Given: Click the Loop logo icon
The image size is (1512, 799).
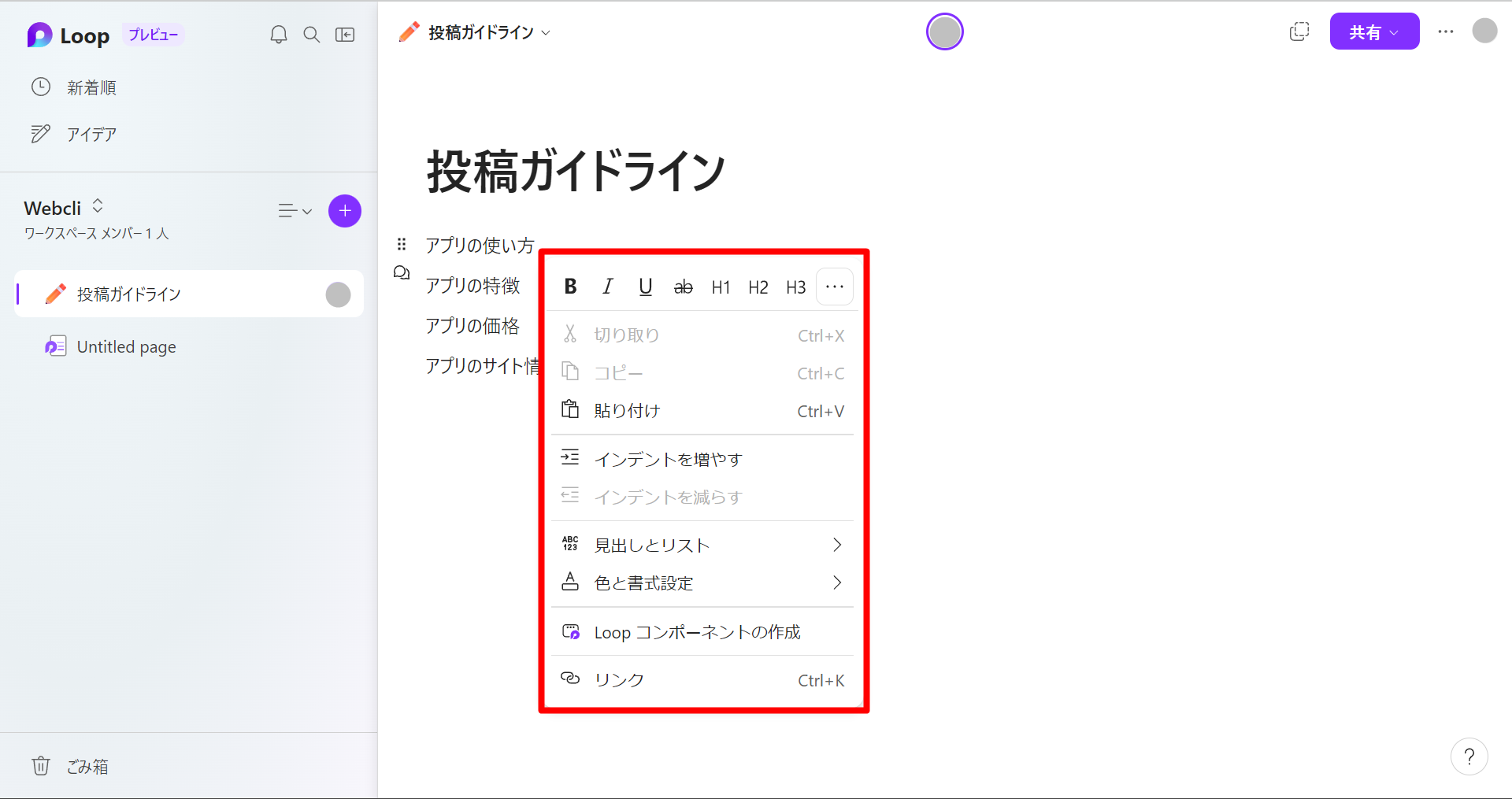Looking at the screenshot, I should [x=39, y=35].
